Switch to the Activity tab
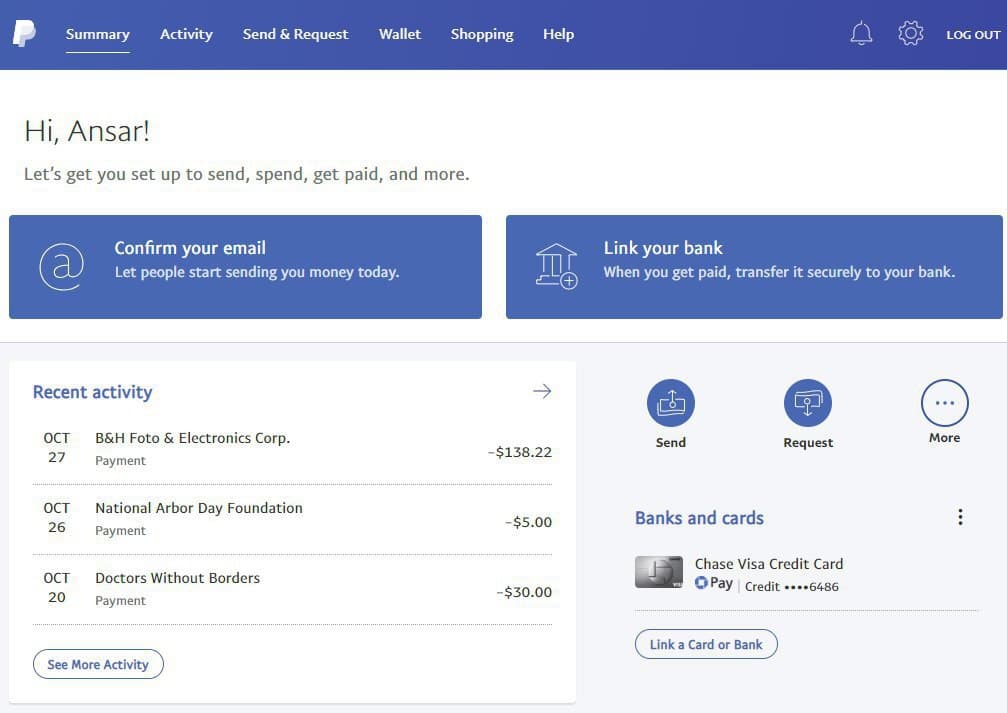 tap(186, 34)
